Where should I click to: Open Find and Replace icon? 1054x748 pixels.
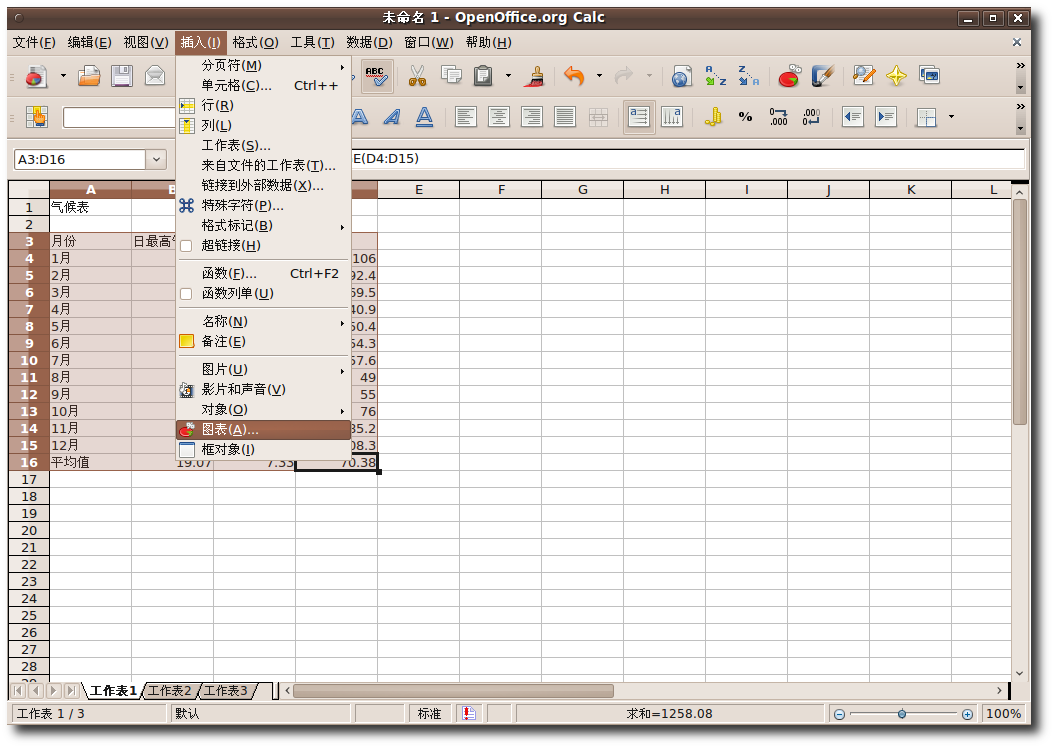[x=864, y=76]
